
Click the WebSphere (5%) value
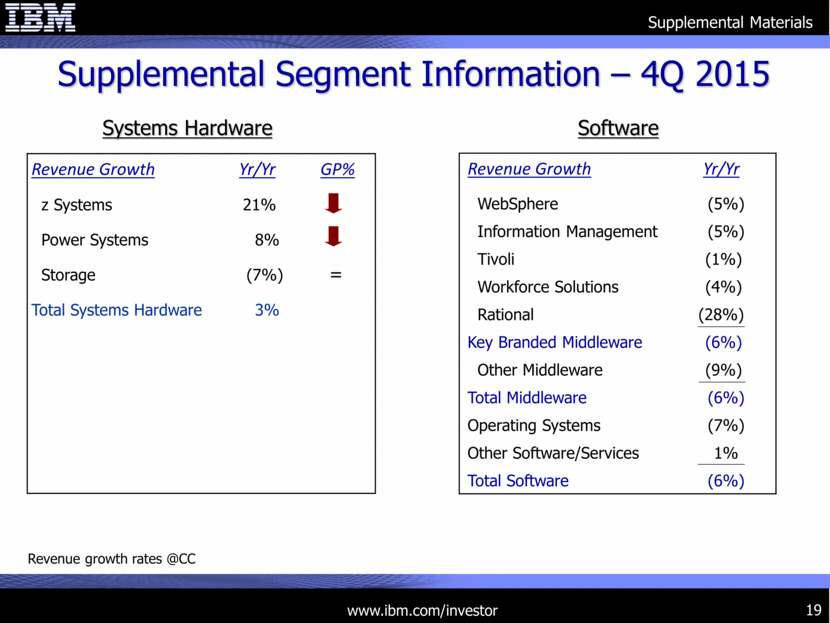coord(726,204)
